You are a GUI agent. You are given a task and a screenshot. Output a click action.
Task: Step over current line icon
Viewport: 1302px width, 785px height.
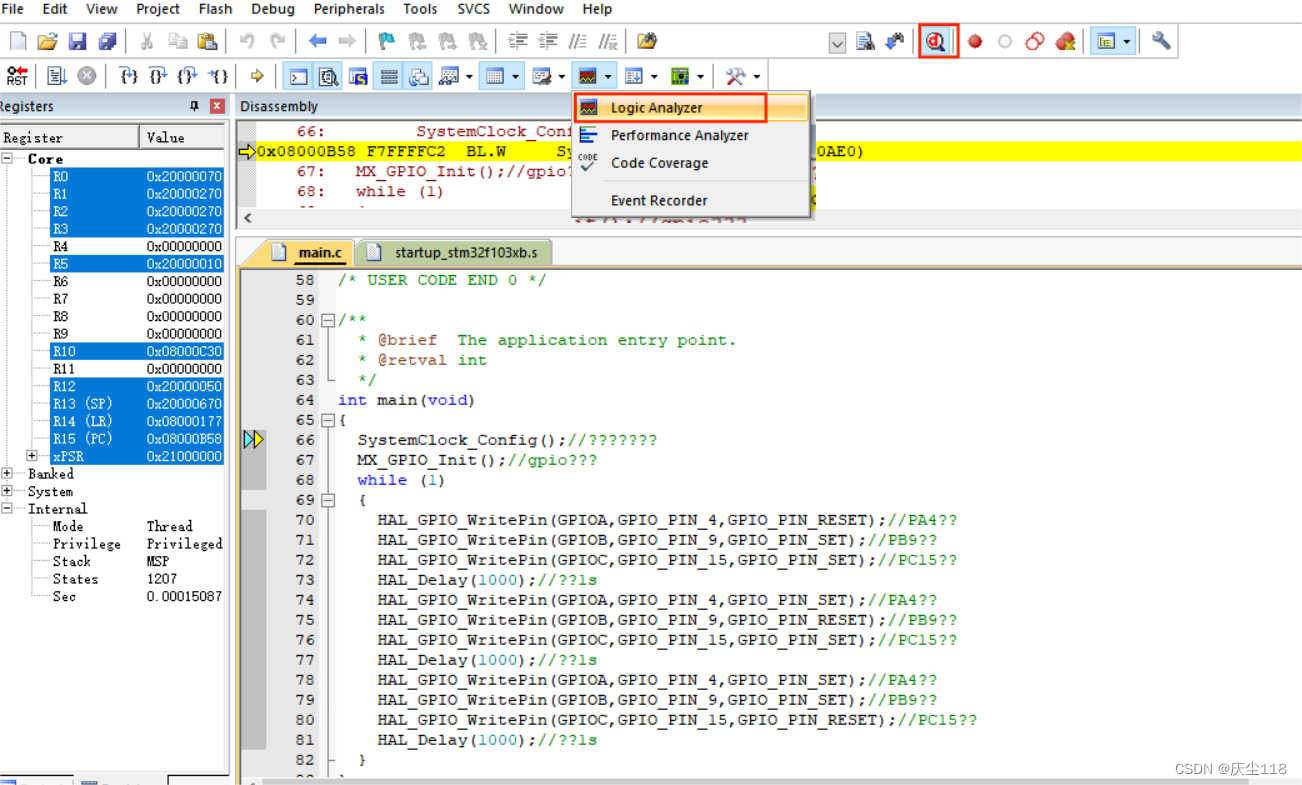click(x=158, y=76)
